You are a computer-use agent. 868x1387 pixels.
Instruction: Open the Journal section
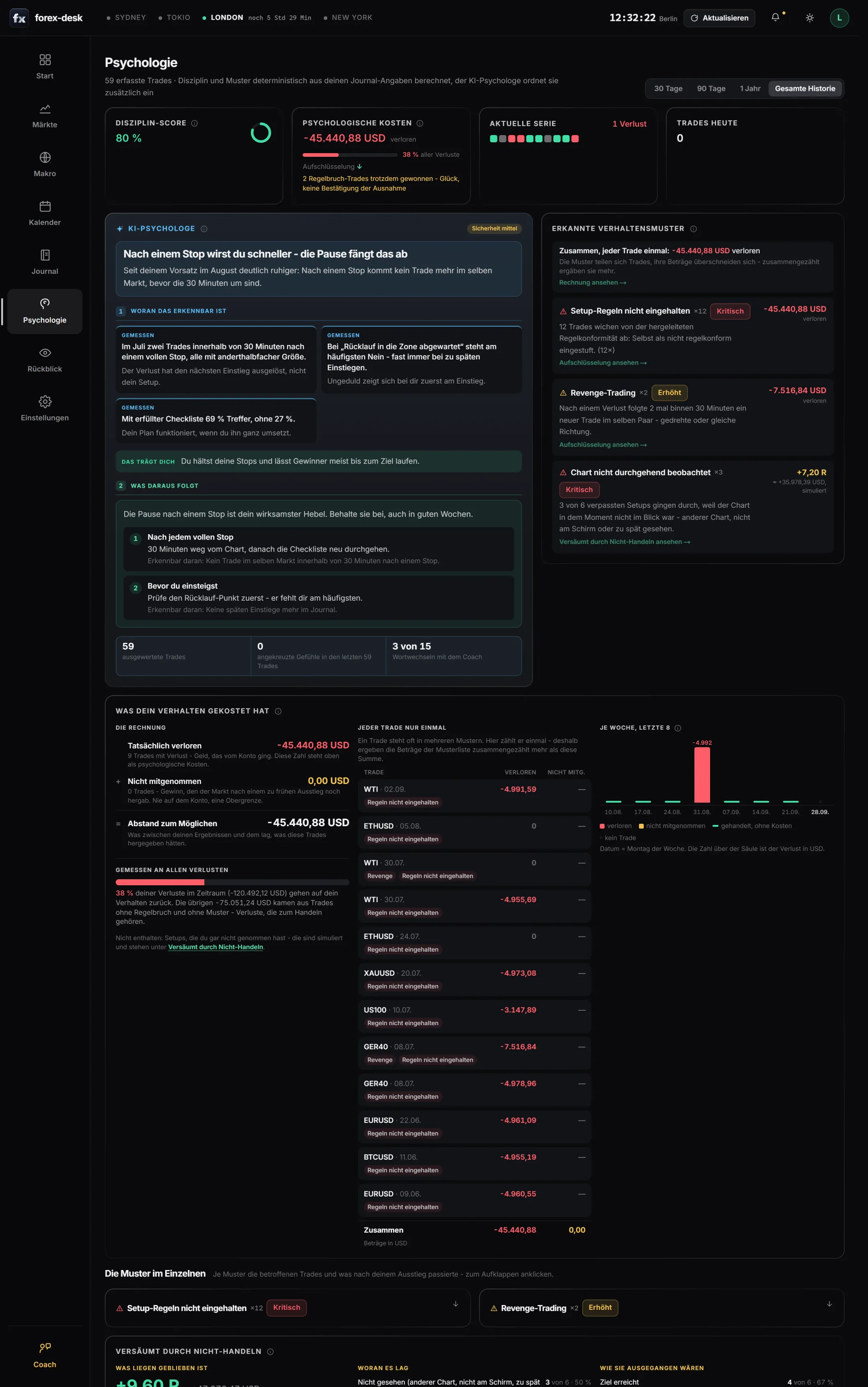click(x=45, y=262)
